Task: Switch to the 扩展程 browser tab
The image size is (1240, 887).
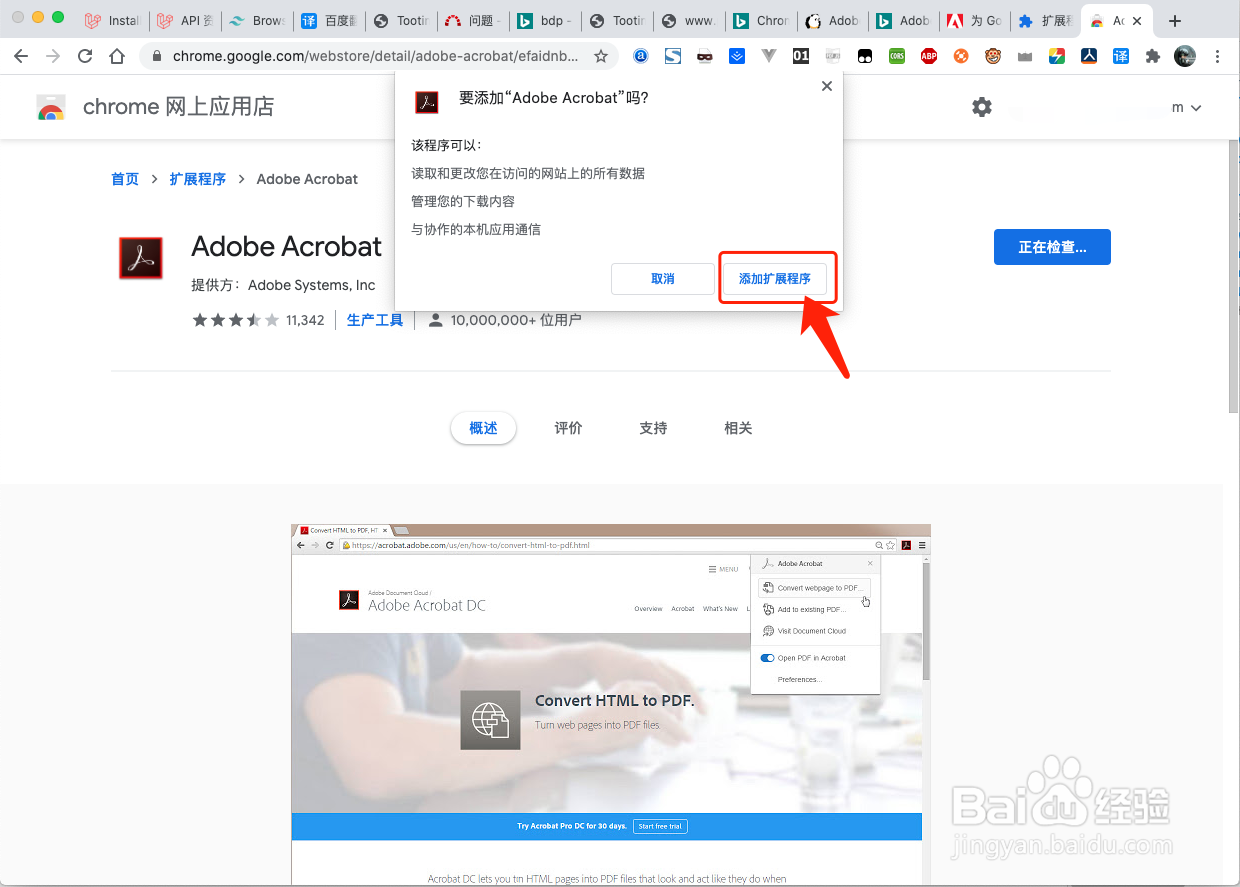Action: [x=1044, y=21]
